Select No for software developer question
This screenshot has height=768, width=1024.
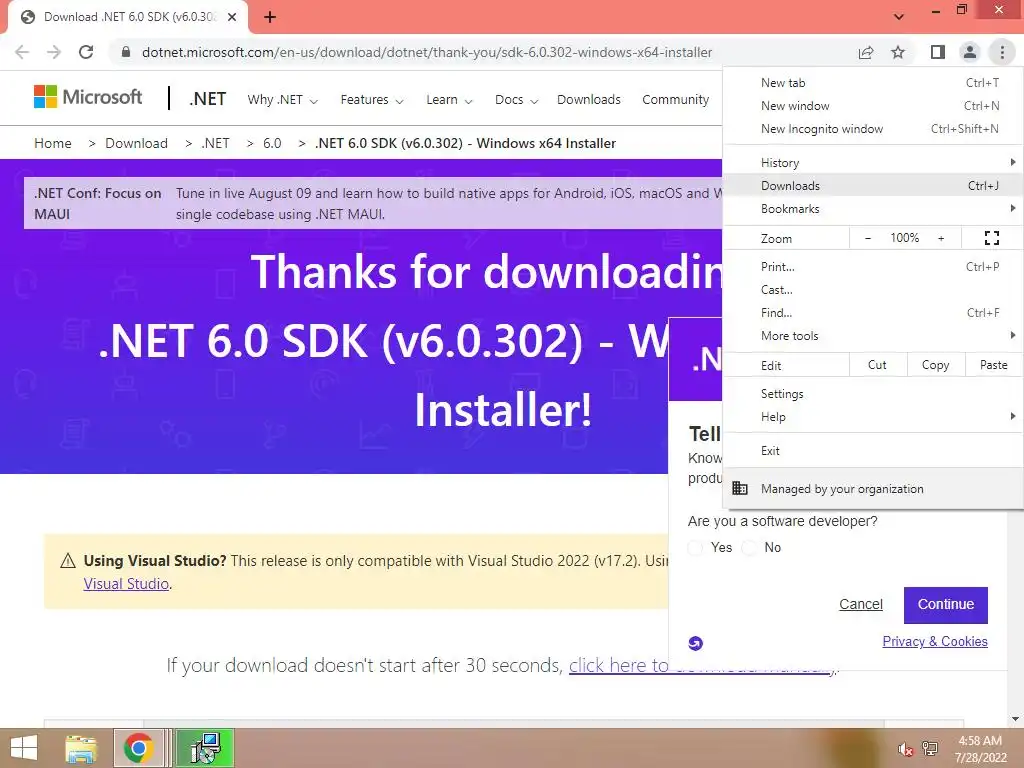coord(750,548)
